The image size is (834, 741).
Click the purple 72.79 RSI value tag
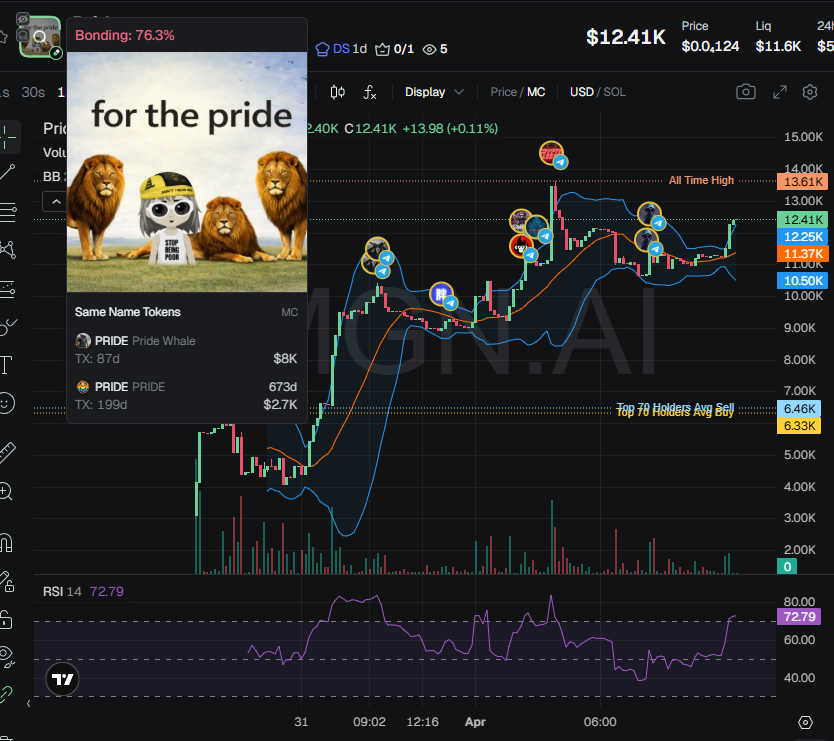coord(799,617)
